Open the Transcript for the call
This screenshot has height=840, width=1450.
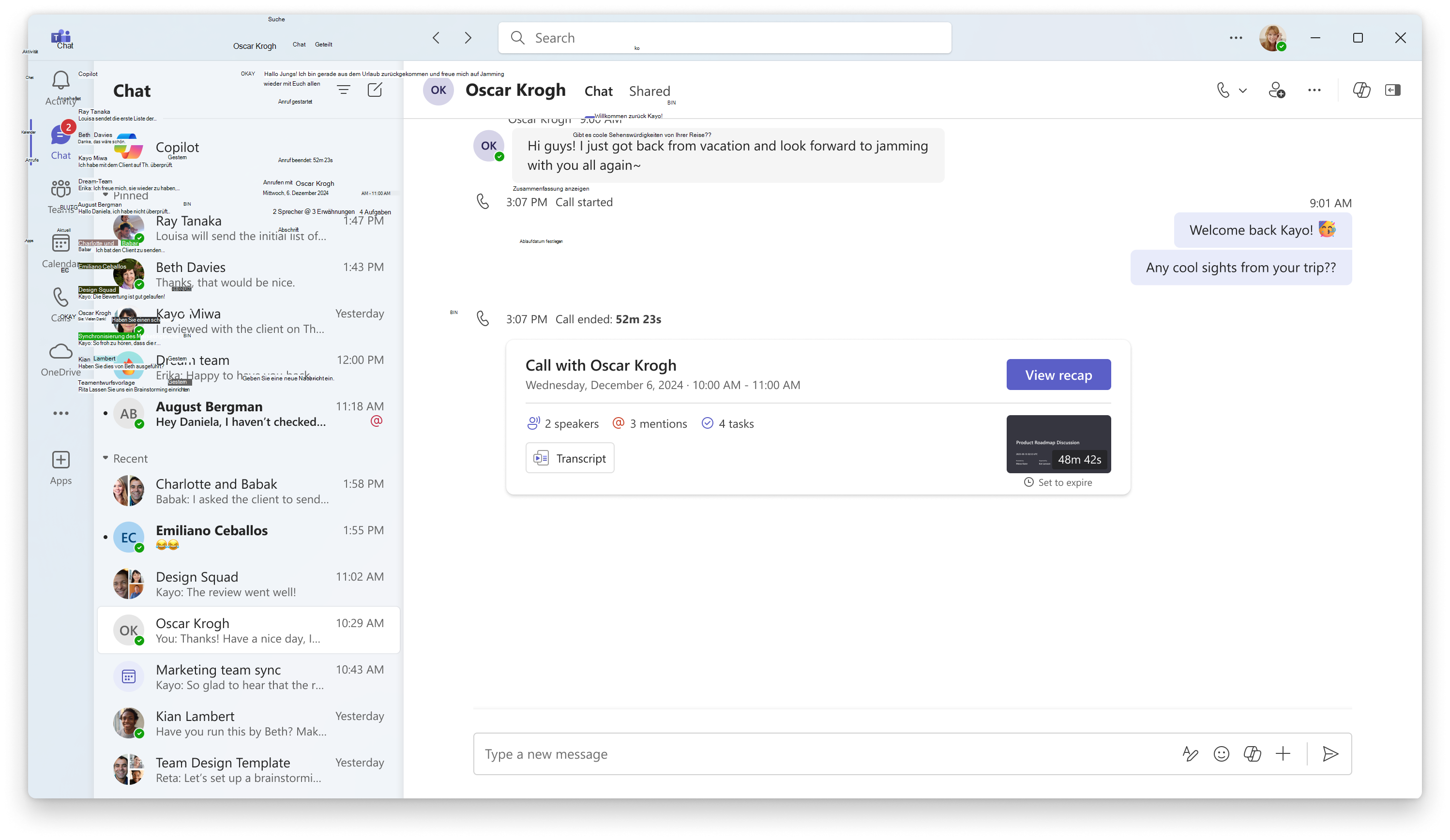570,458
